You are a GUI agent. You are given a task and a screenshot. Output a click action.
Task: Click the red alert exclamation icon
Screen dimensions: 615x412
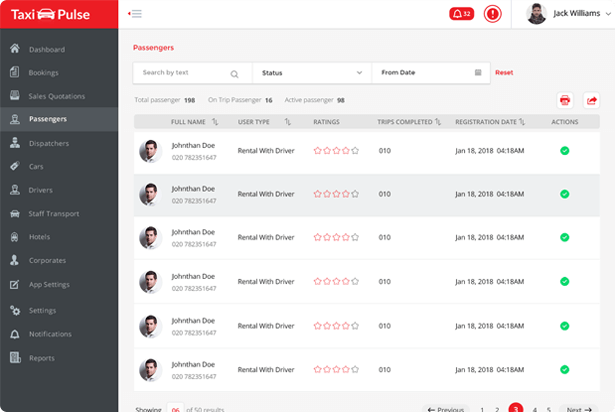492,14
